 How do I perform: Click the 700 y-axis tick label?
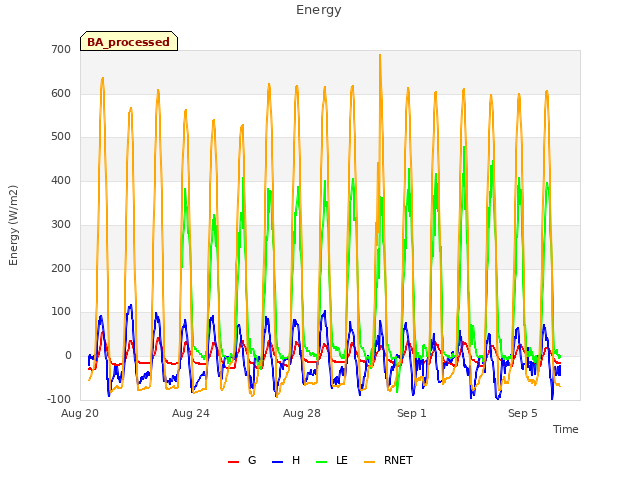[x=61, y=49]
